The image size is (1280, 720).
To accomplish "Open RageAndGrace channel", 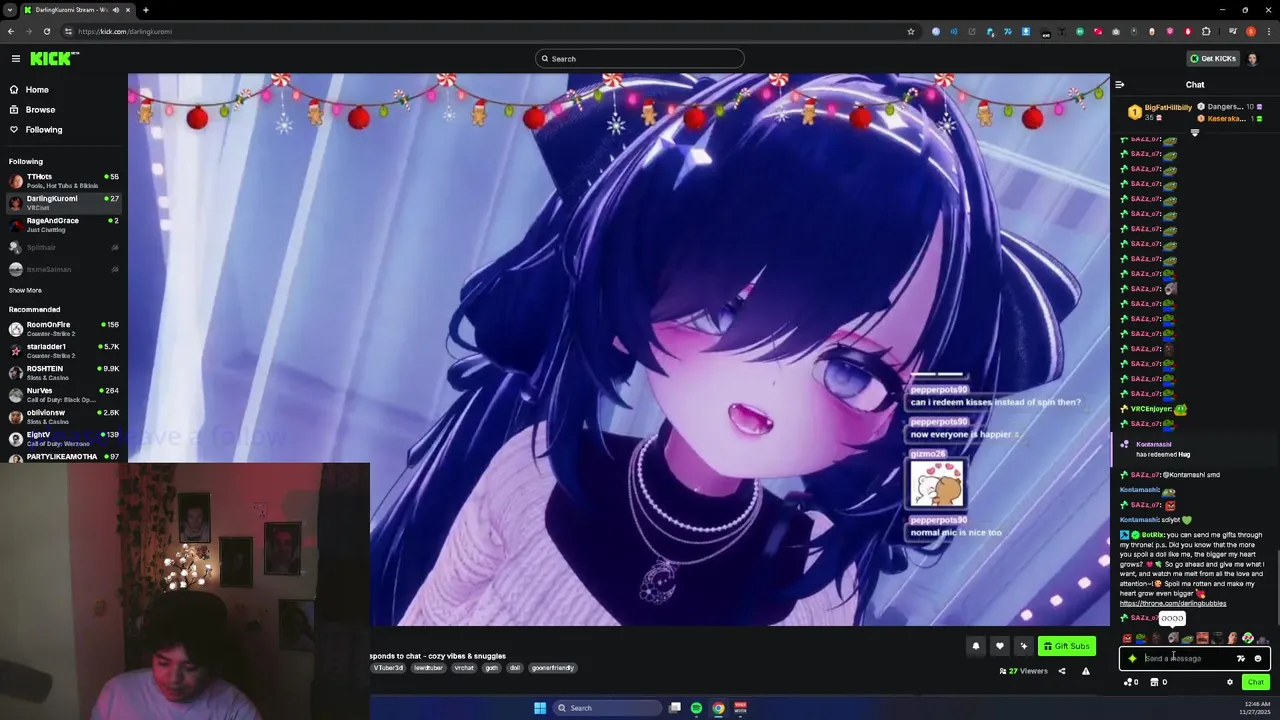I will [x=64, y=225].
